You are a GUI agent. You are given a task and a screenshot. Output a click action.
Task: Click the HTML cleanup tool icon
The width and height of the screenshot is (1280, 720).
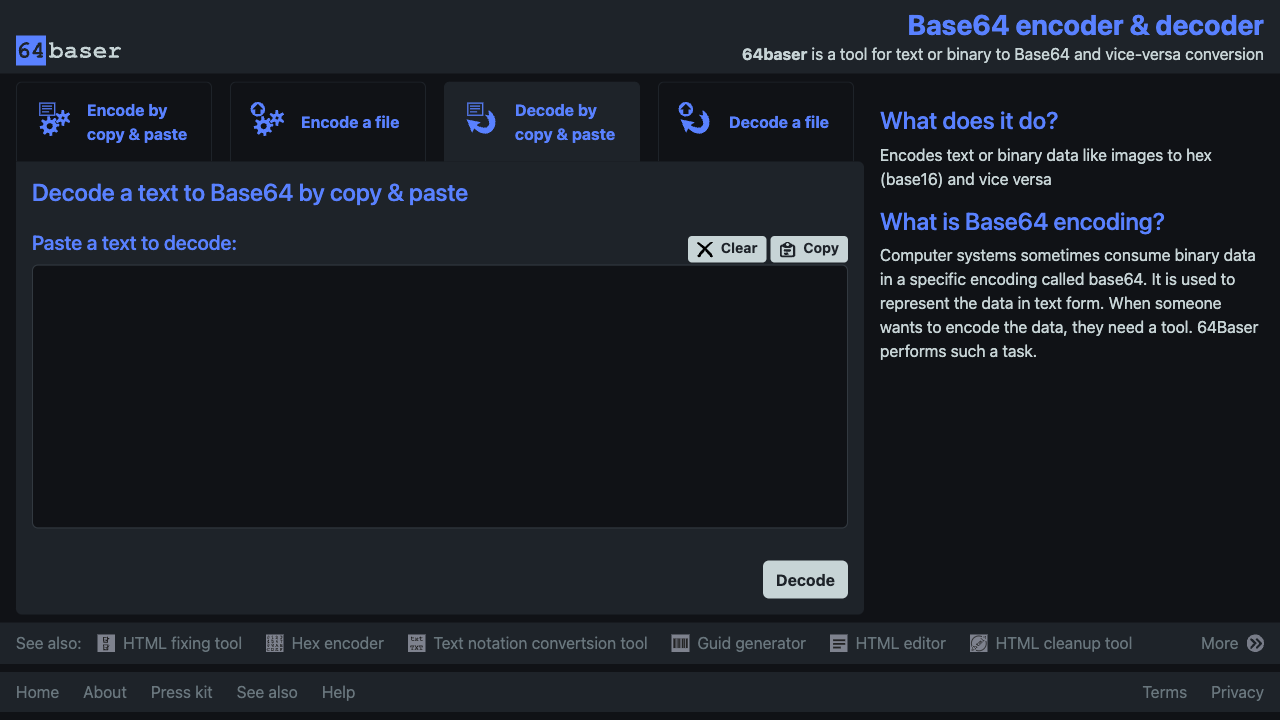coord(979,643)
